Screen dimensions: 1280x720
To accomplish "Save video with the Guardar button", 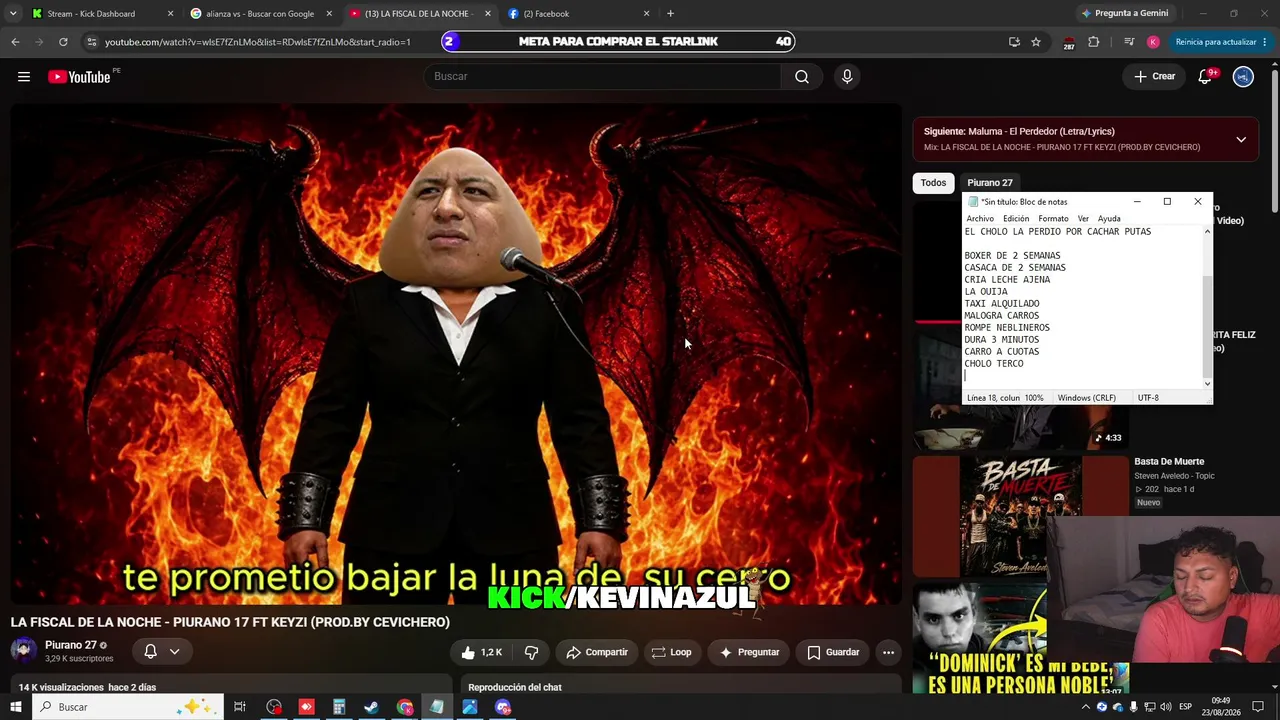I will (833, 652).
